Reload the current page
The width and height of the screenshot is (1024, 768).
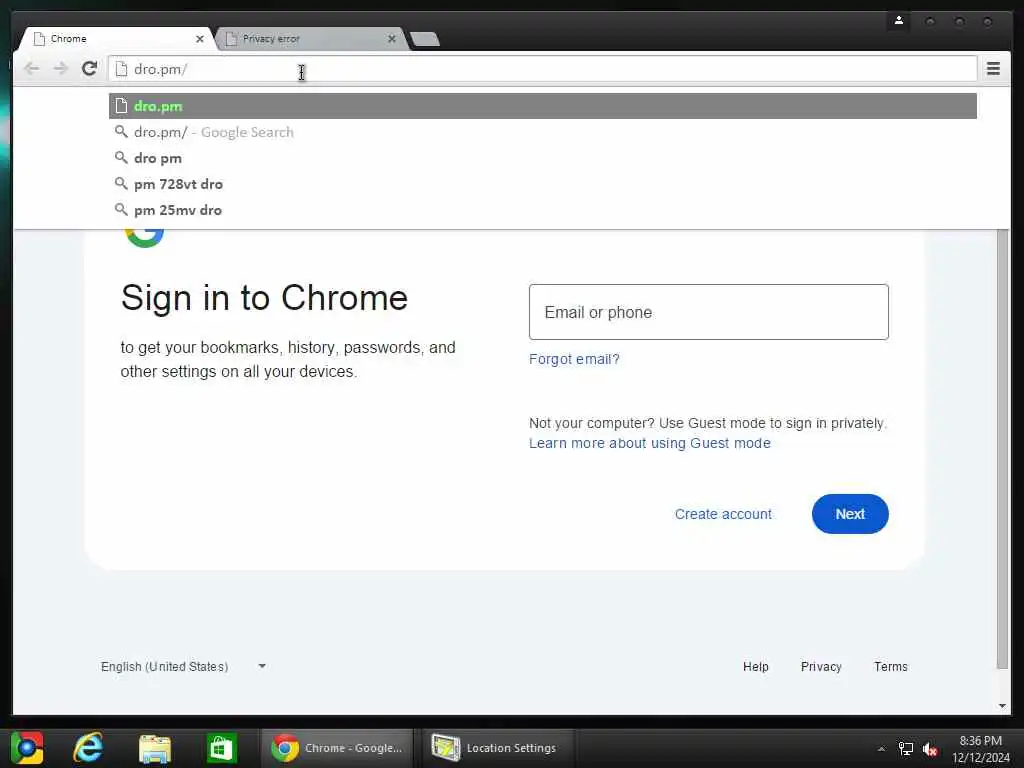[x=89, y=68]
